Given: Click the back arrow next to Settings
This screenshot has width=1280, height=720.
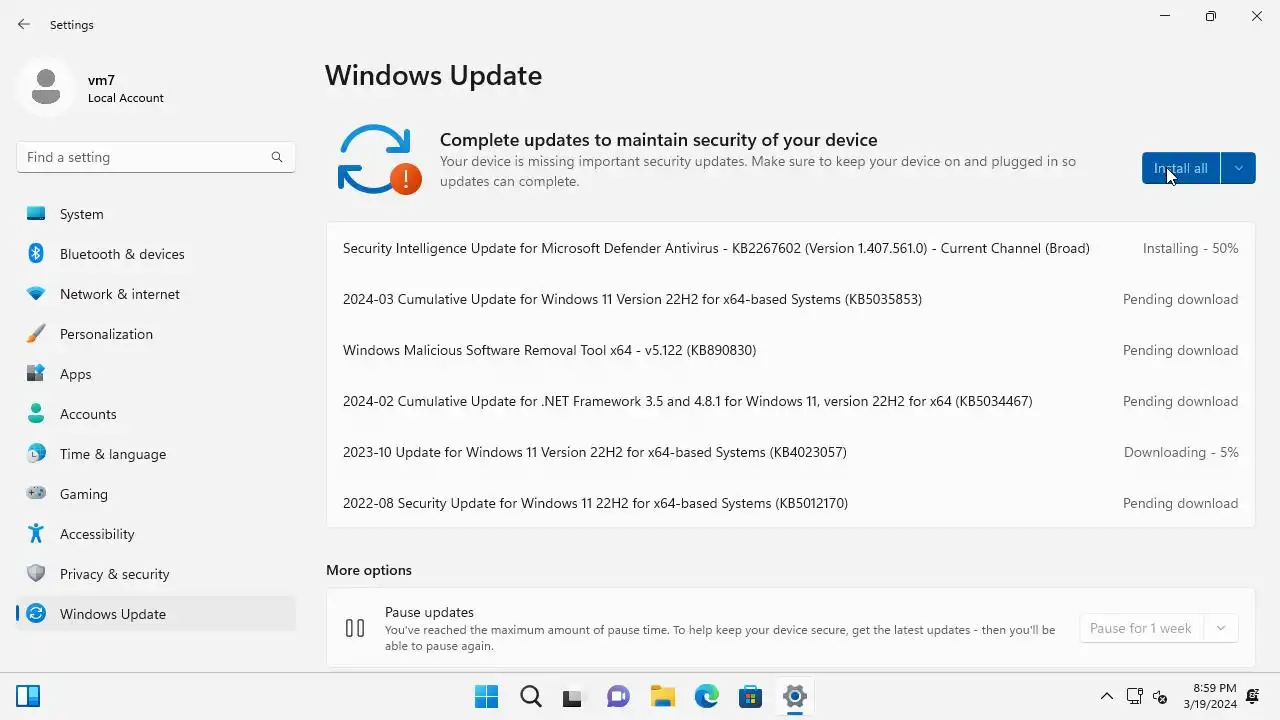Looking at the screenshot, I should pos(24,24).
